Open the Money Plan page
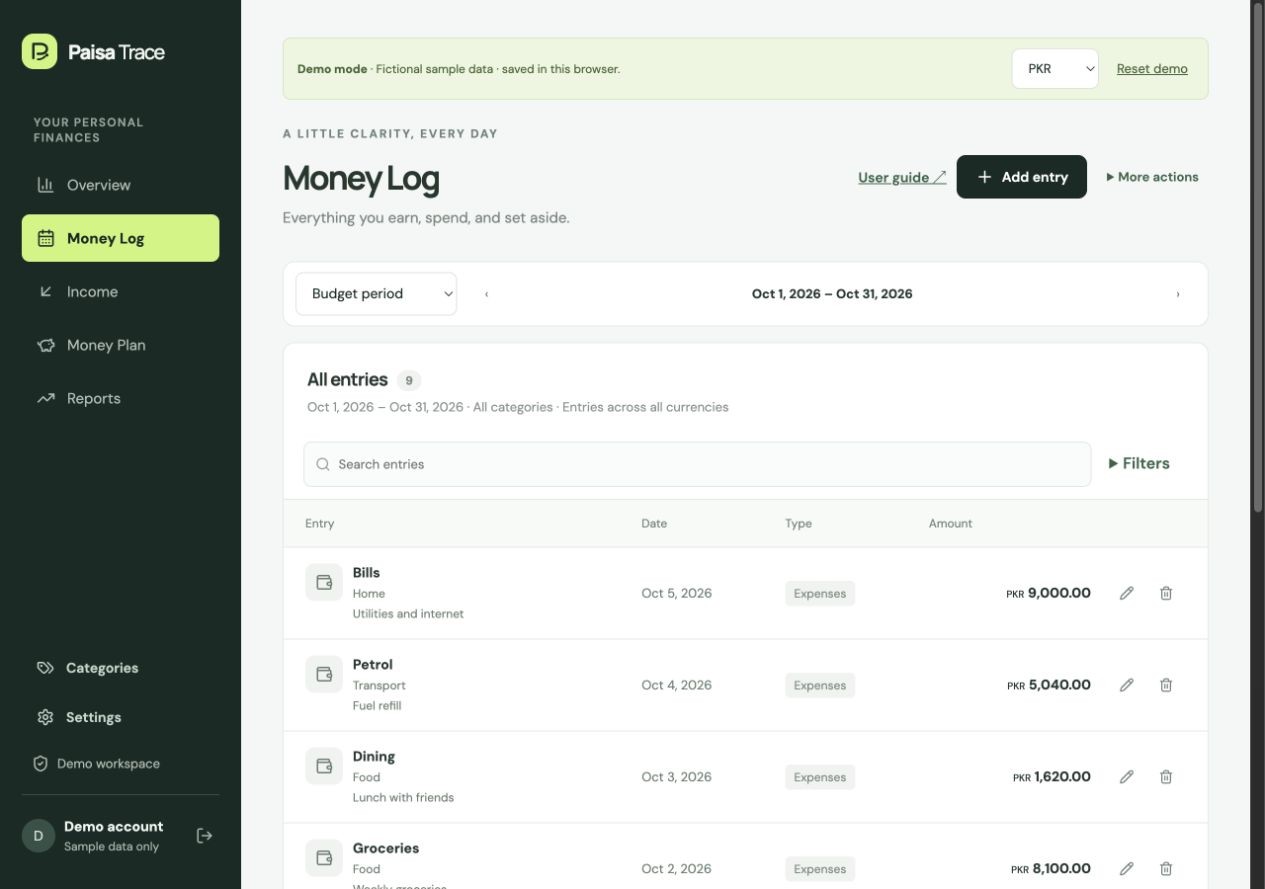The image size is (1265, 889). click(120, 345)
